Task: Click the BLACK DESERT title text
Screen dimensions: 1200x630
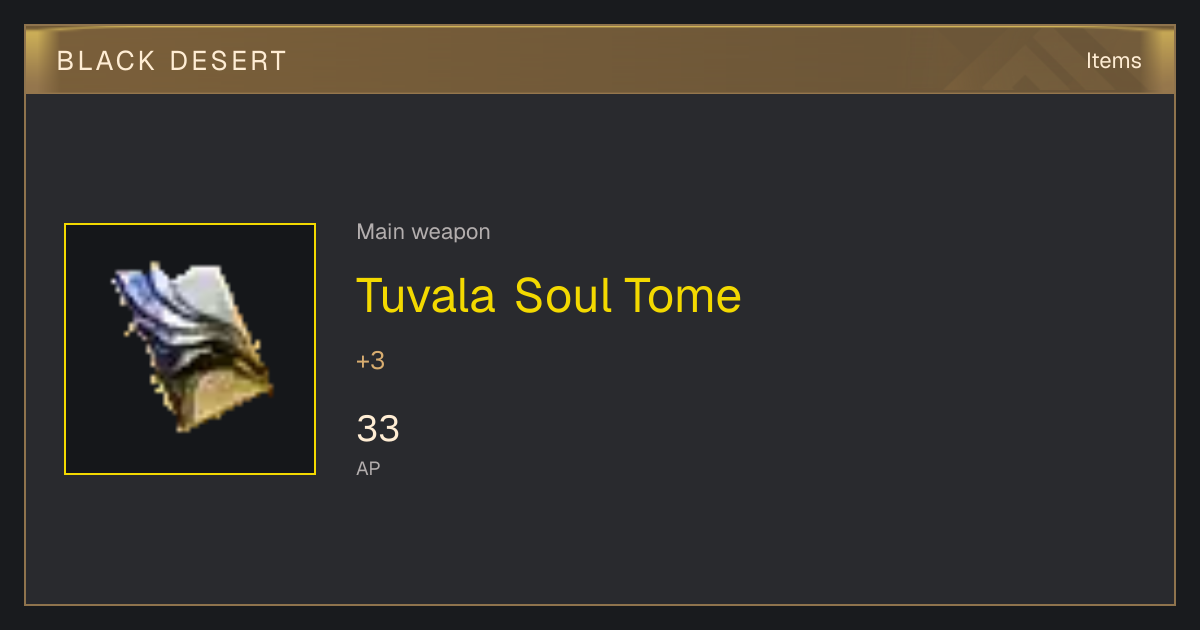Action: 172,61
